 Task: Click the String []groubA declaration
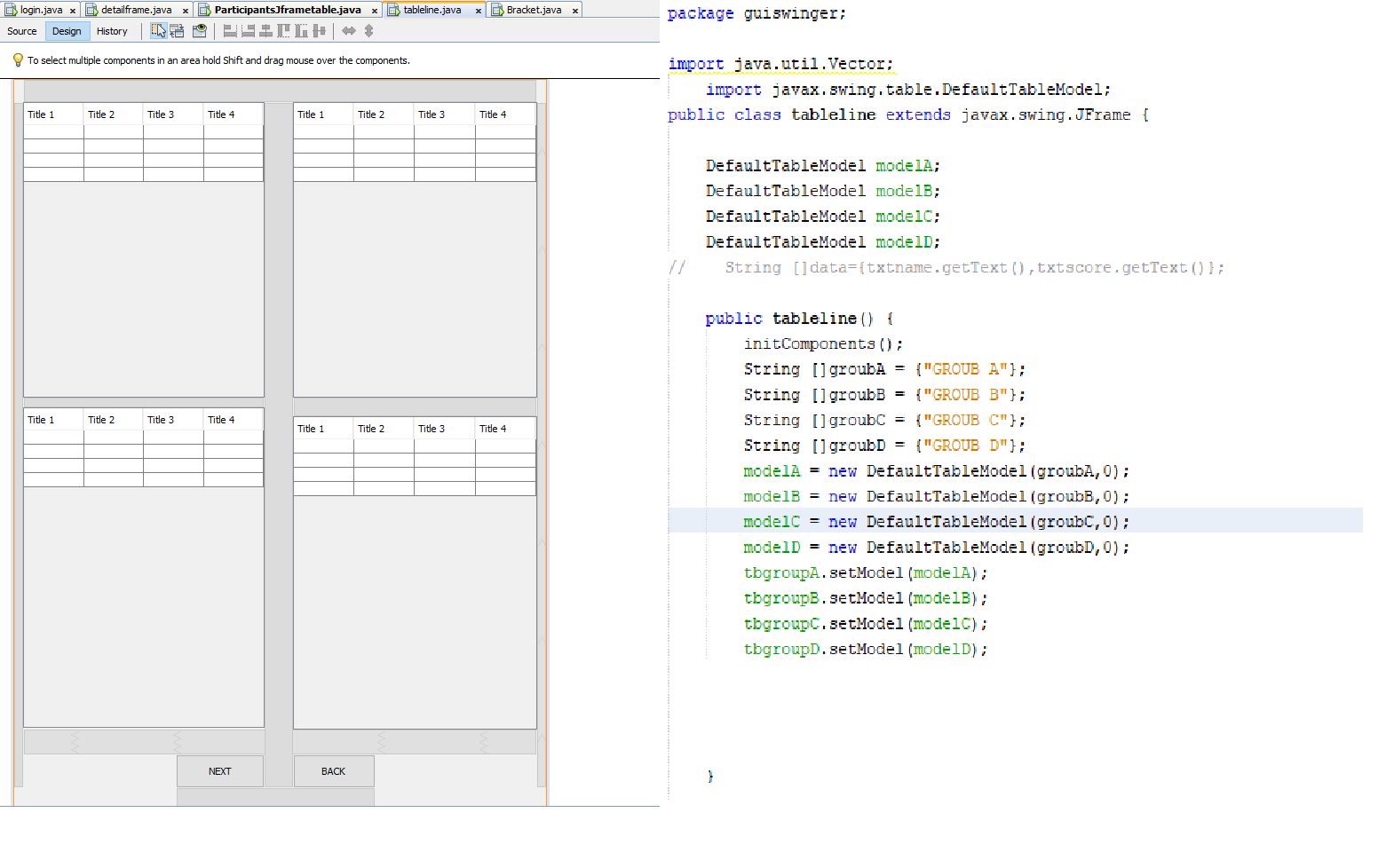pyautogui.click(x=884, y=369)
